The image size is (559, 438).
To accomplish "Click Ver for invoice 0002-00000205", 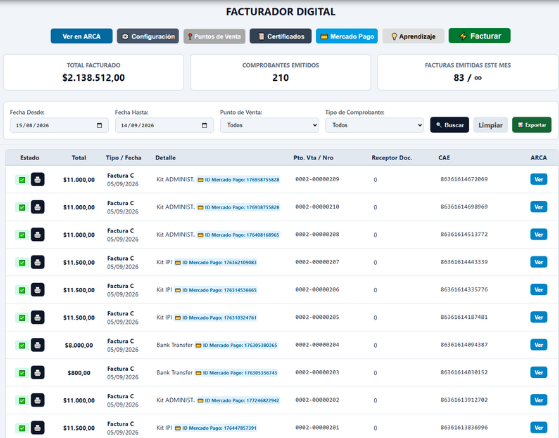I will pos(539,318).
